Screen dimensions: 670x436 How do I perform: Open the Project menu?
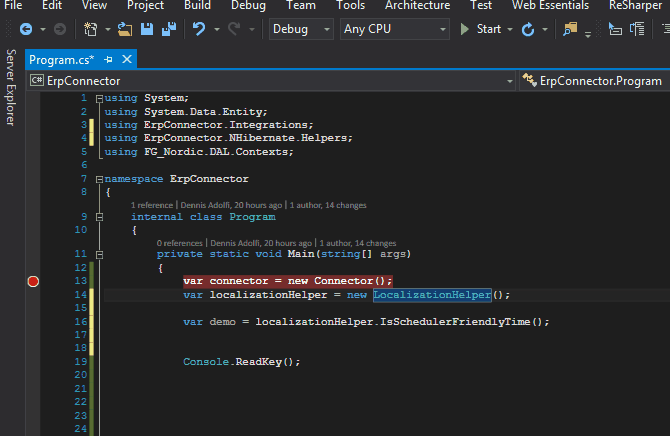[145, 5]
